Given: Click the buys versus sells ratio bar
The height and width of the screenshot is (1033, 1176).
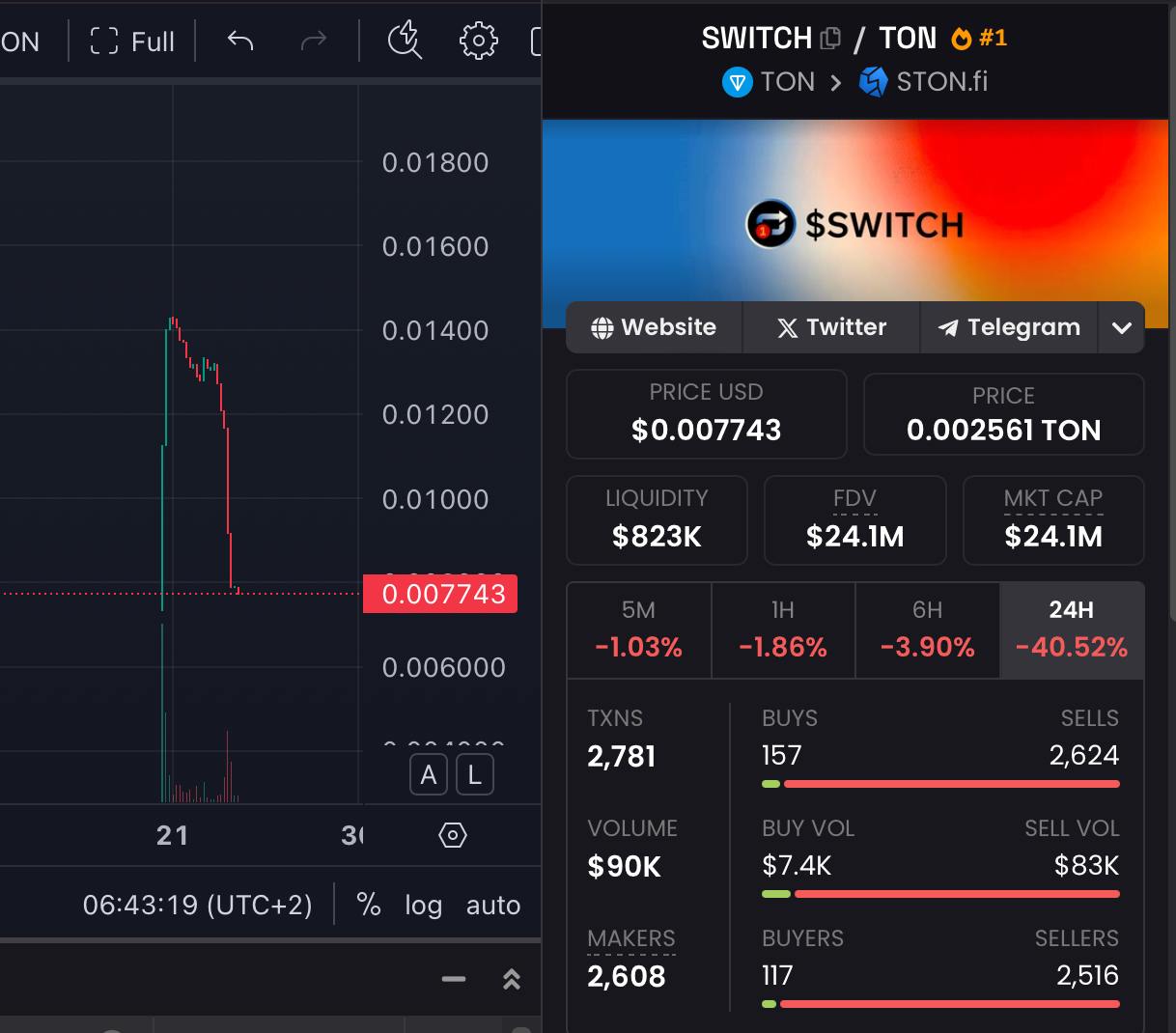Looking at the screenshot, I should [940, 784].
